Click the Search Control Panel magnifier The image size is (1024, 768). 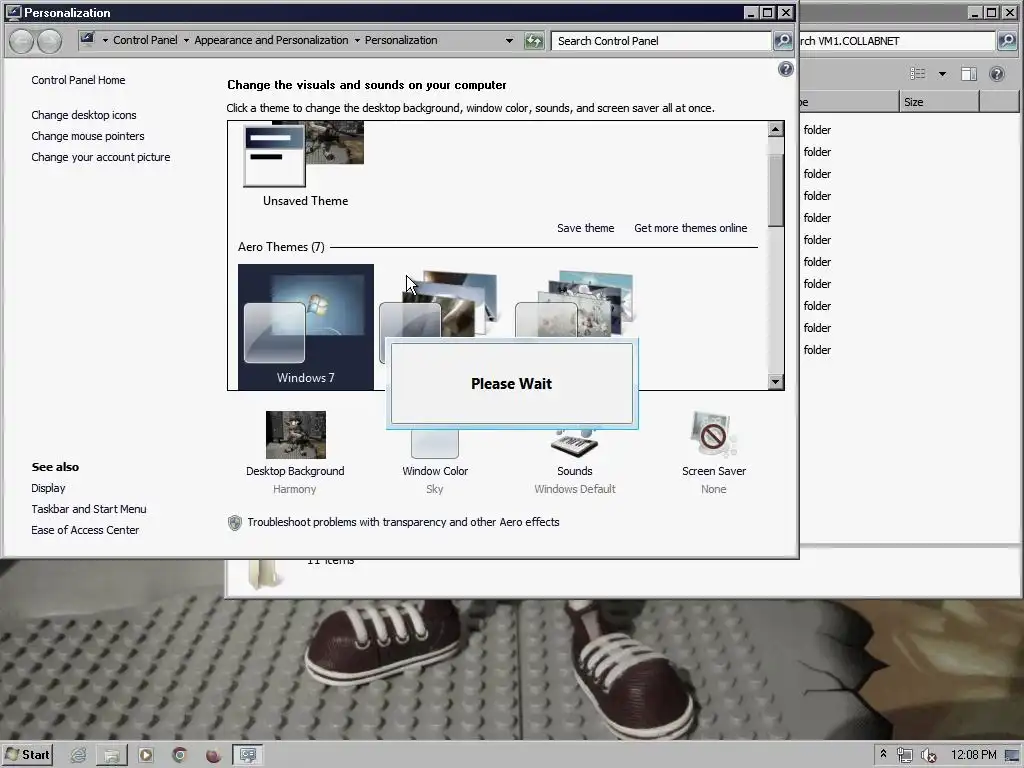pos(782,41)
